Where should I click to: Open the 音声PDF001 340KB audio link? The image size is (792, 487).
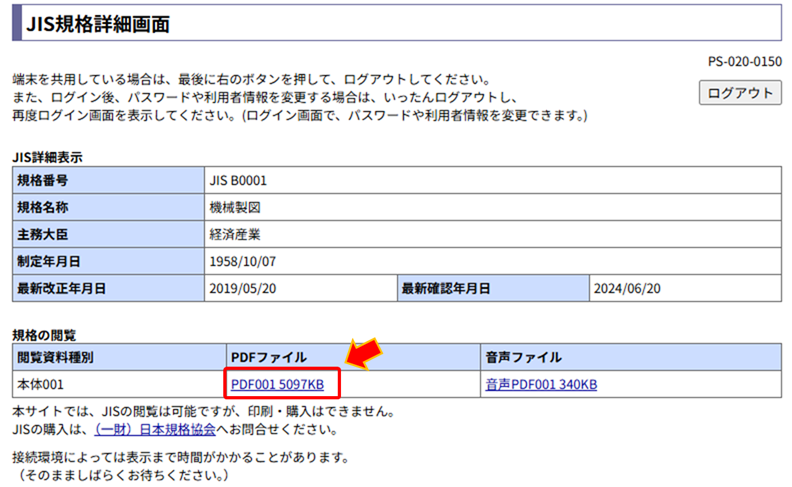[541, 384]
